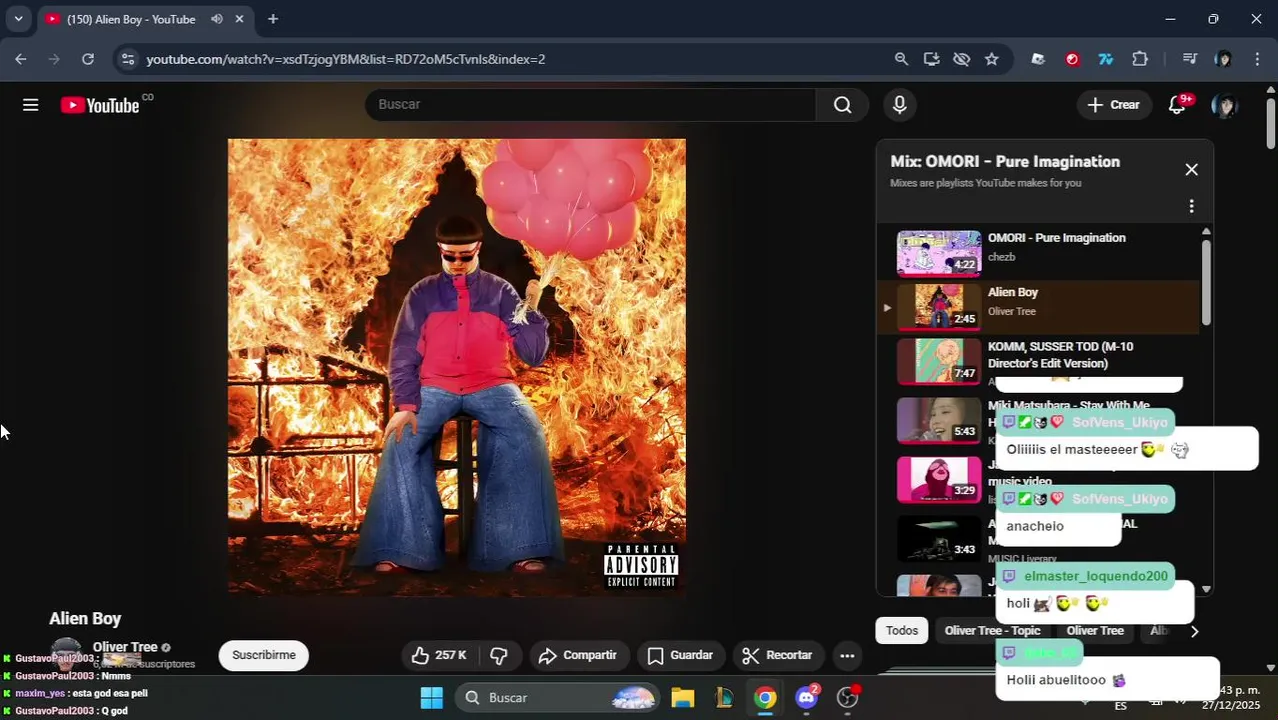This screenshot has height=720, width=1278.
Task: Open the red circle extension icon
Action: pyautogui.click(x=1072, y=59)
